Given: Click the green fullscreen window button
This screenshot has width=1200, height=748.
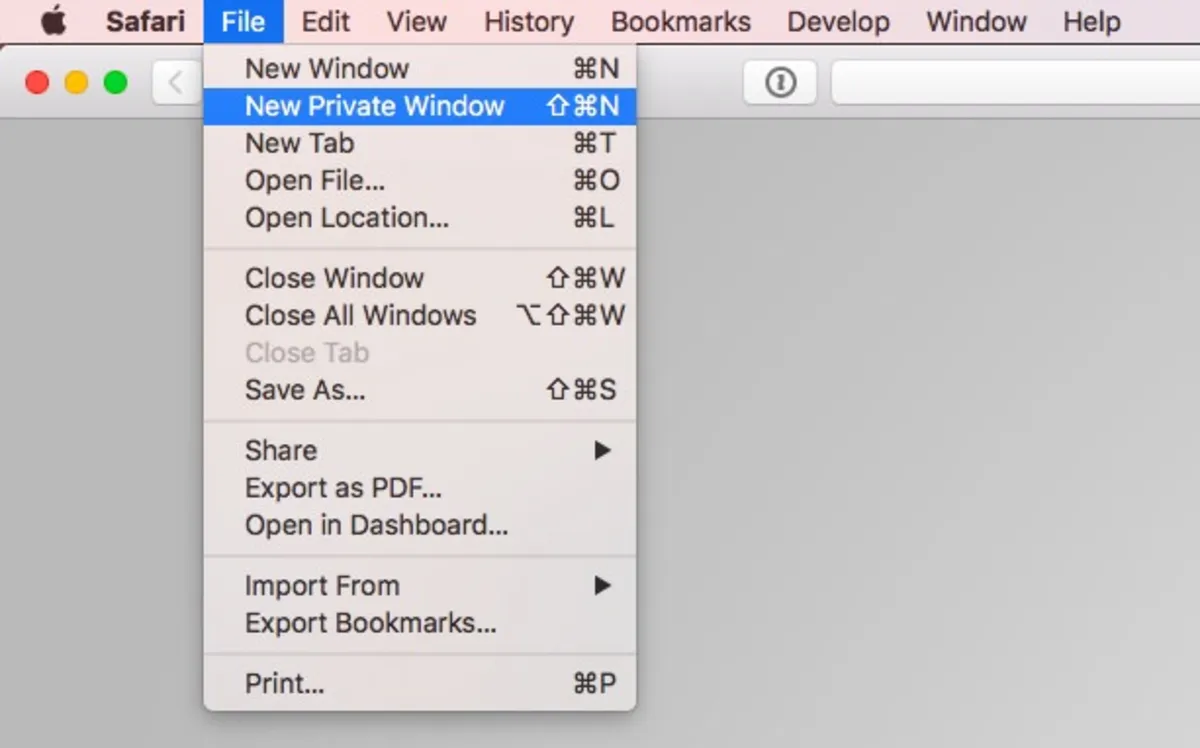Looking at the screenshot, I should pyautogui.click(x=116, y=83).
